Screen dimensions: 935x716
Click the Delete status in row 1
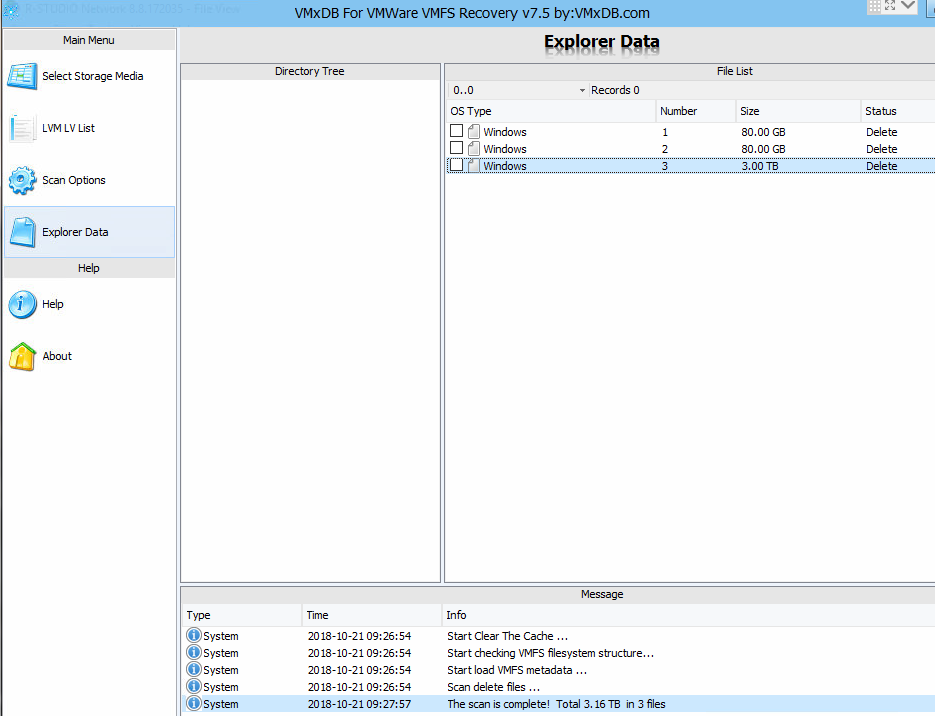point(881,132)
